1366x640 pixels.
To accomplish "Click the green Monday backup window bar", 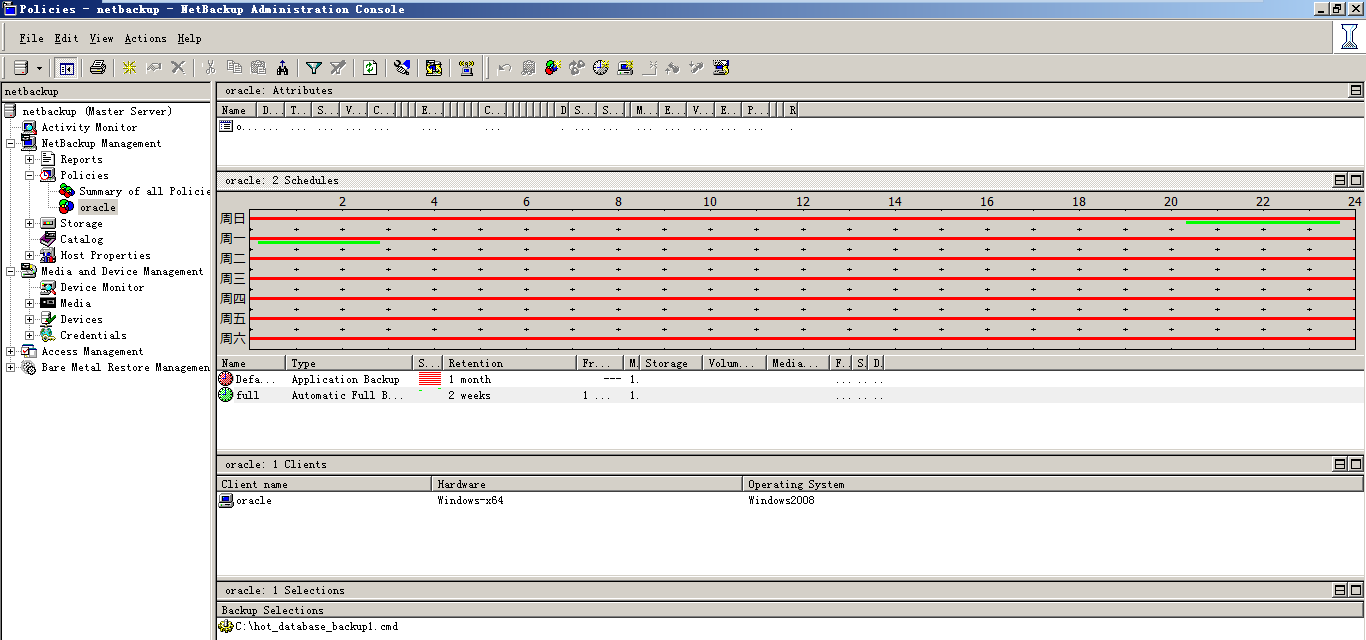I will (x=319, y=242).
